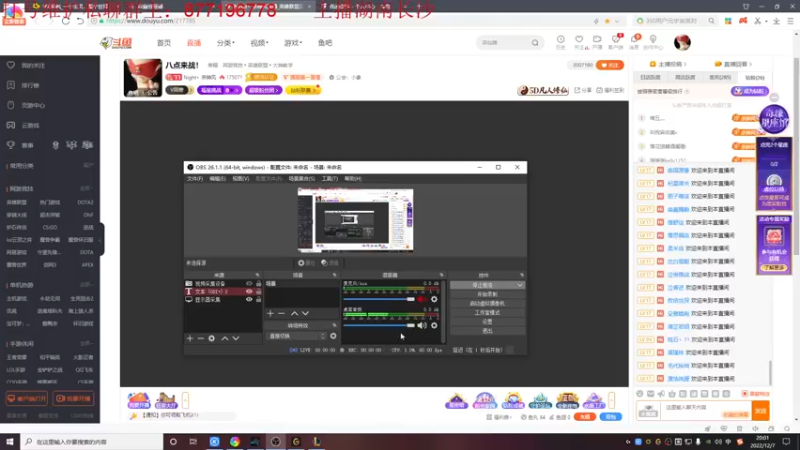The height and width of the screenshot is (450, 800).
Task: Click 设置 settings button in OBS controls
Action: coord(487,322)
